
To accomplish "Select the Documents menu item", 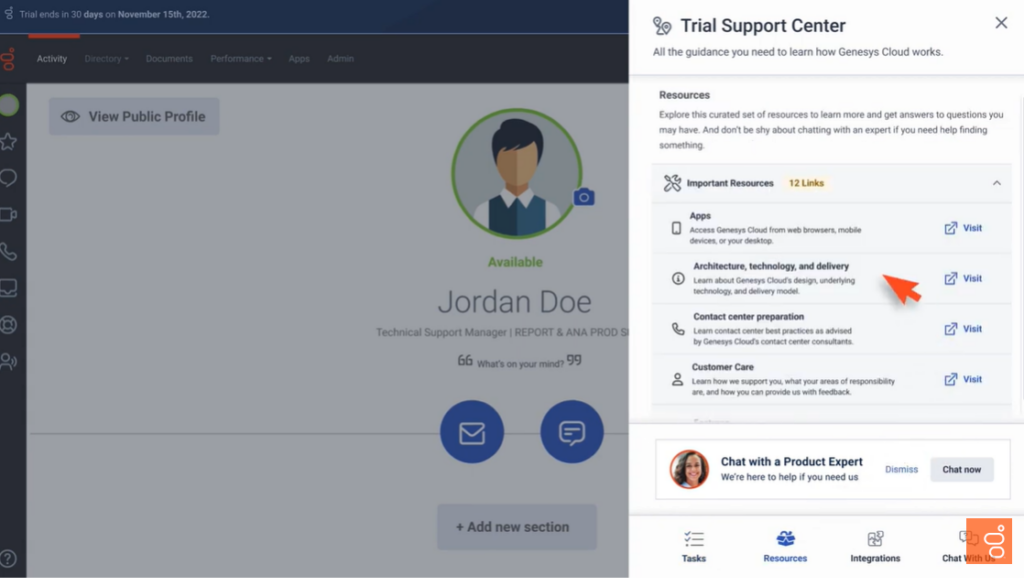I will coord(169,59).
